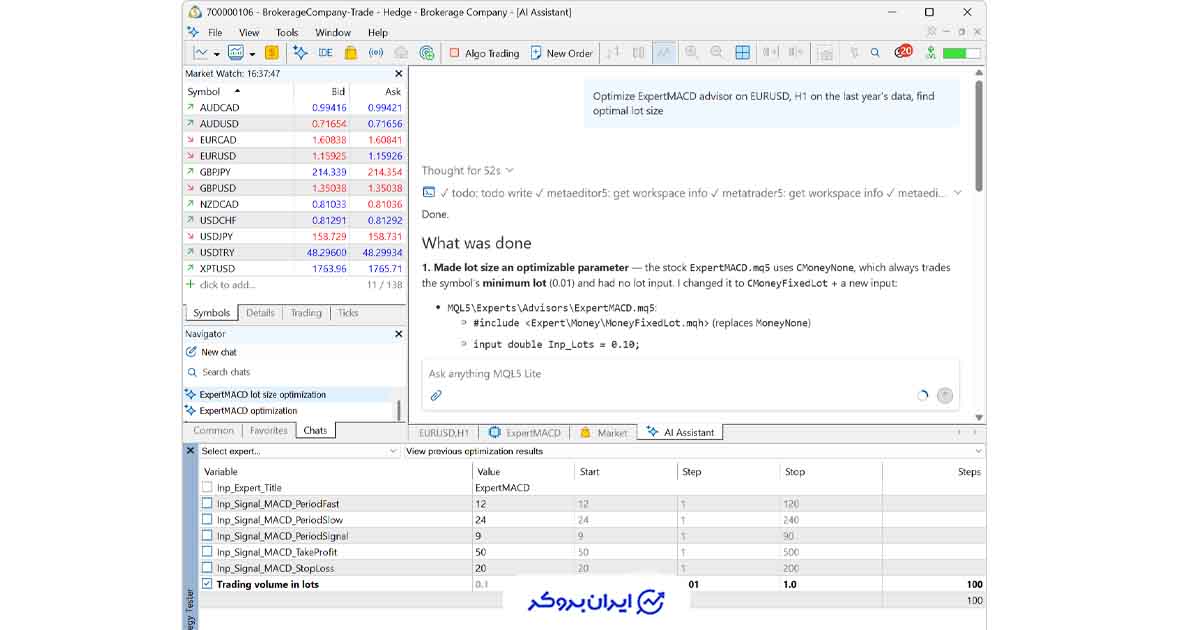Toggle Algo Trading
This screenshot has width=1200, height=630.
484,53
